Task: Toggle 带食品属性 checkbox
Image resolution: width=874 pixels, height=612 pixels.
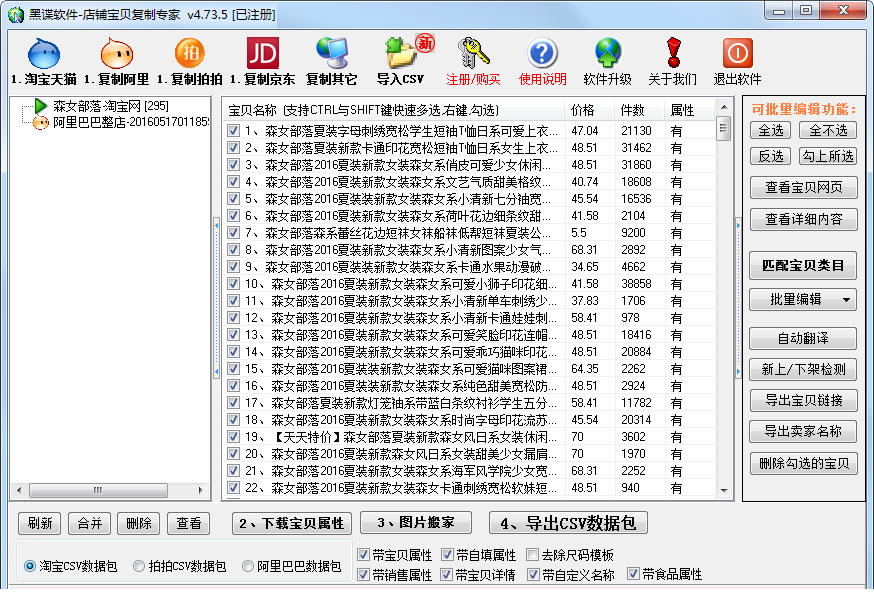Action: 633,574
